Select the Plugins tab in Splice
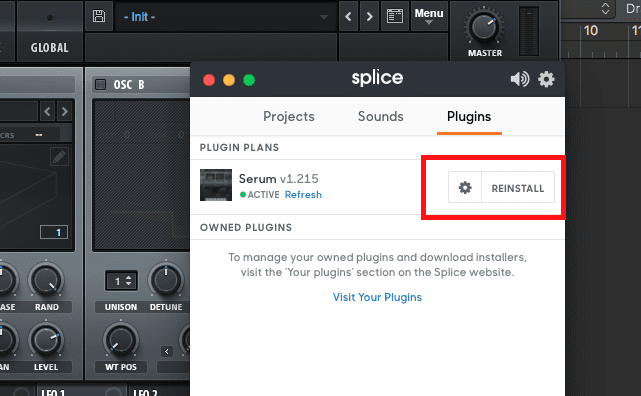Viewport: 641px width, 396px height. tap(469, 116)
